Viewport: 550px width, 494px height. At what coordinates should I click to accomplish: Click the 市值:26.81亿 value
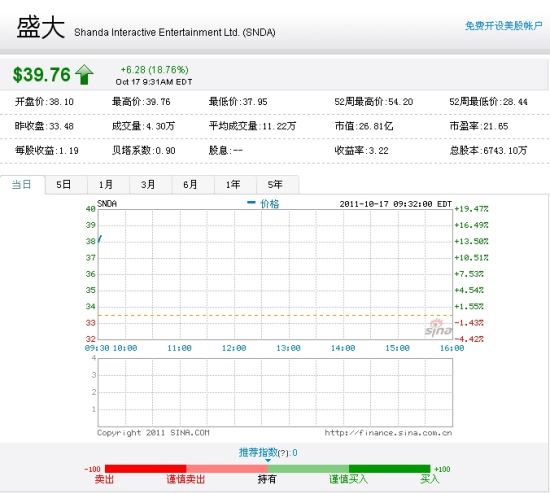364,126
